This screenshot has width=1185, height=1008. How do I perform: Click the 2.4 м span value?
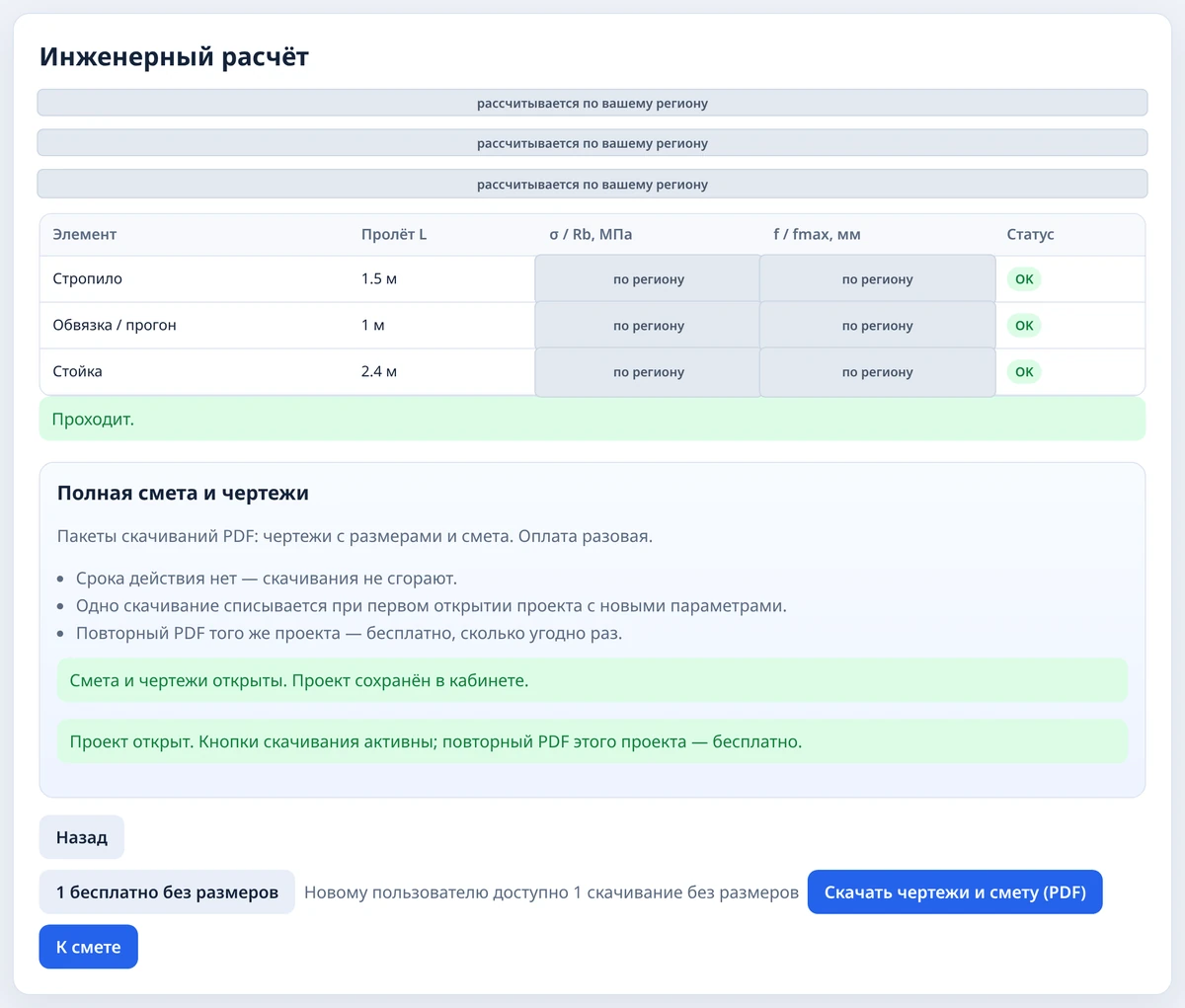[x=379, y=372]
